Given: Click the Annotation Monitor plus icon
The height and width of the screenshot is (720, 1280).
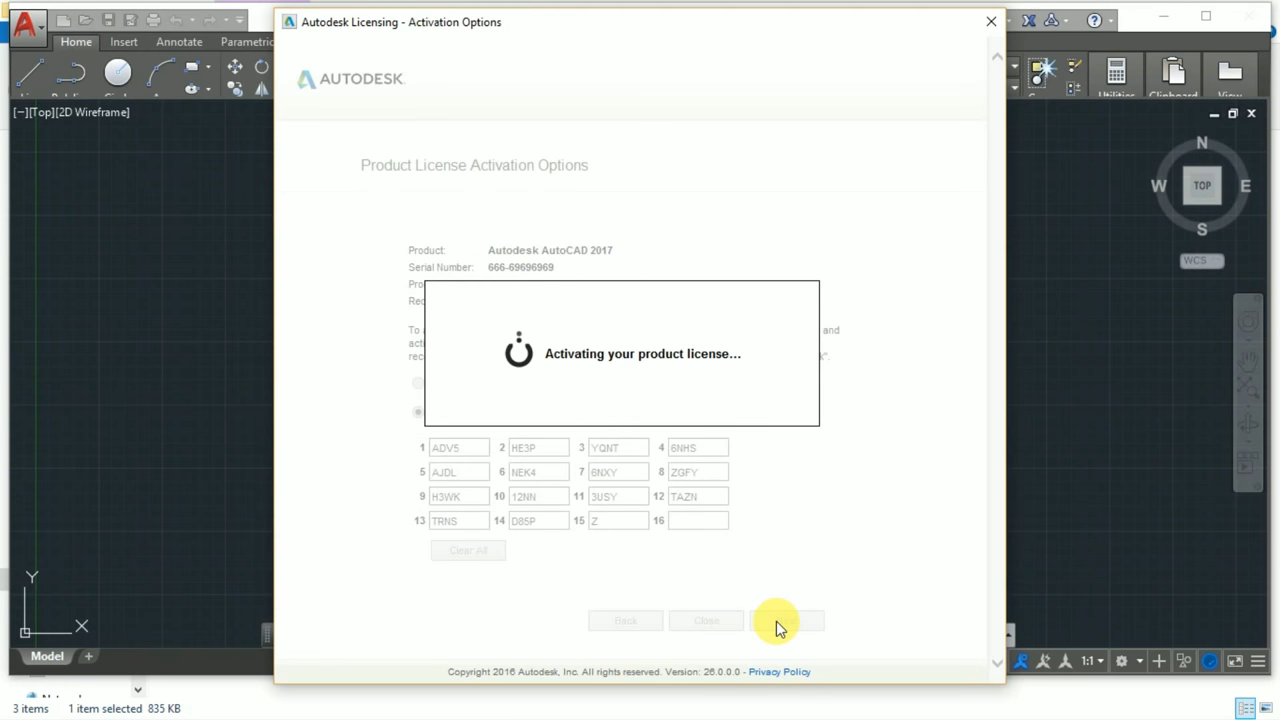Looking at the screenshot, I should point(1159,661).
